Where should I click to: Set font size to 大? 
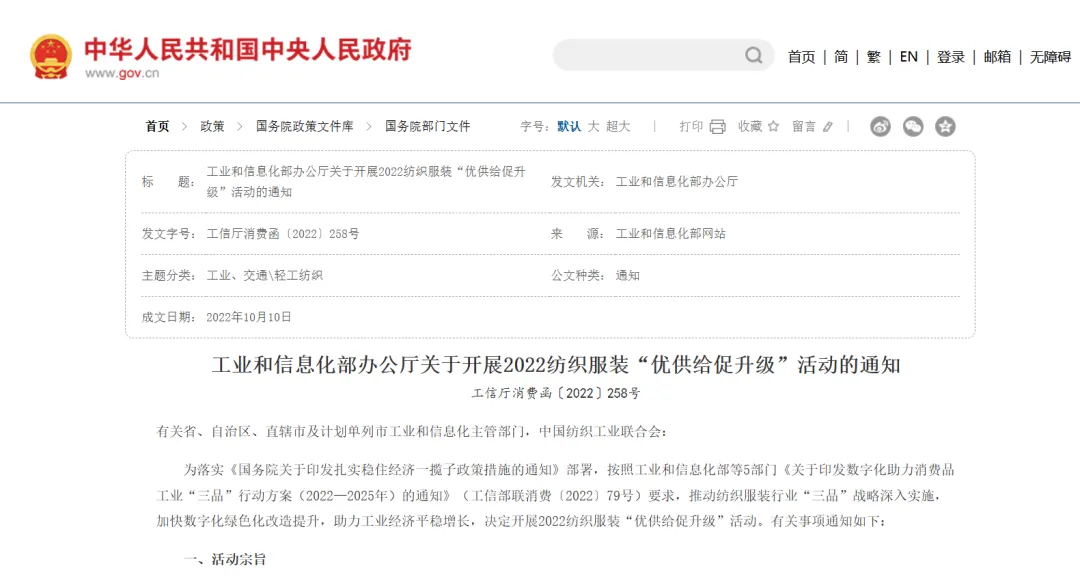pos(593,126)
